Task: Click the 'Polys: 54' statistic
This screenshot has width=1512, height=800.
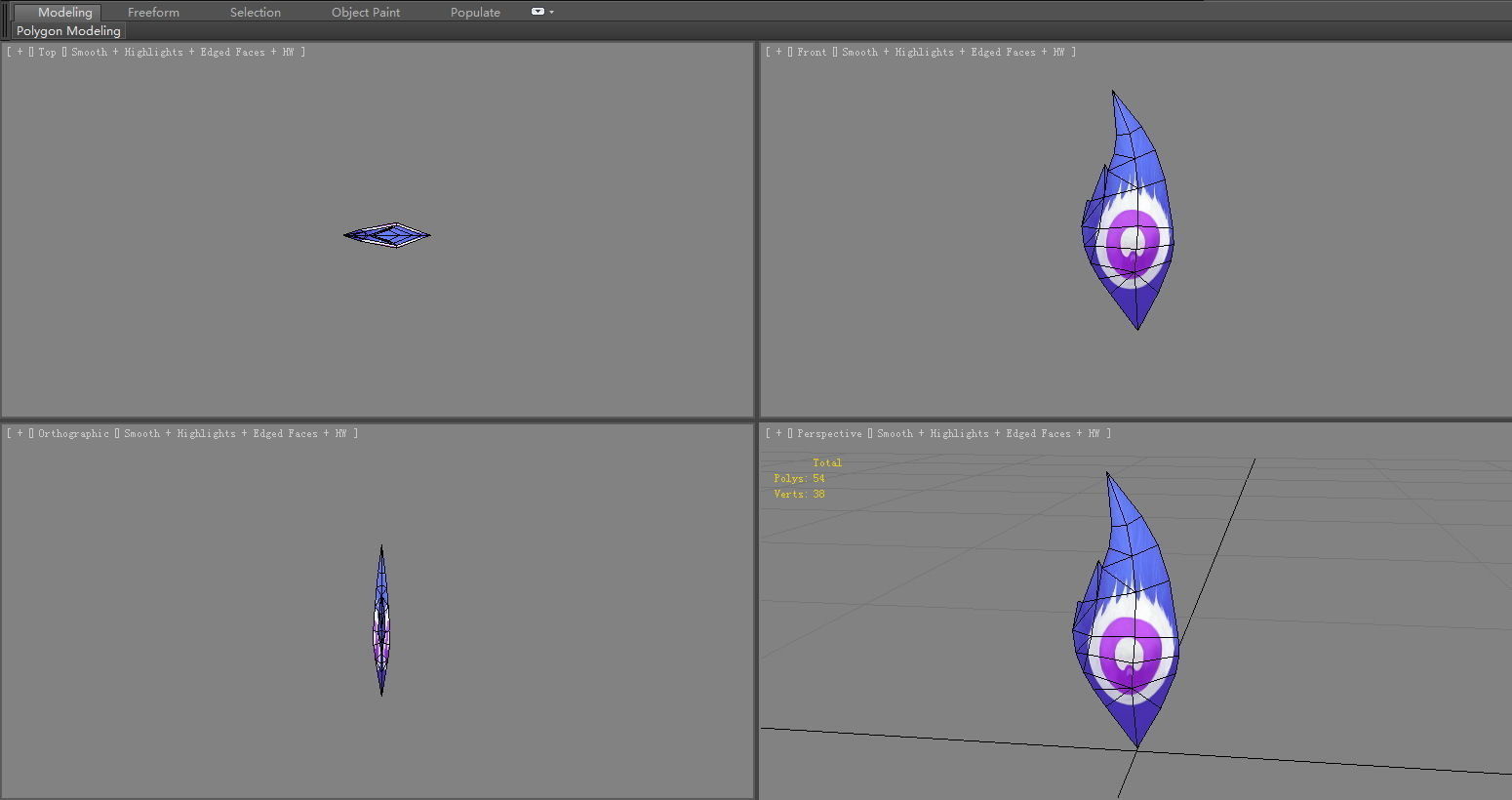Action: click(x=799, y=478)
